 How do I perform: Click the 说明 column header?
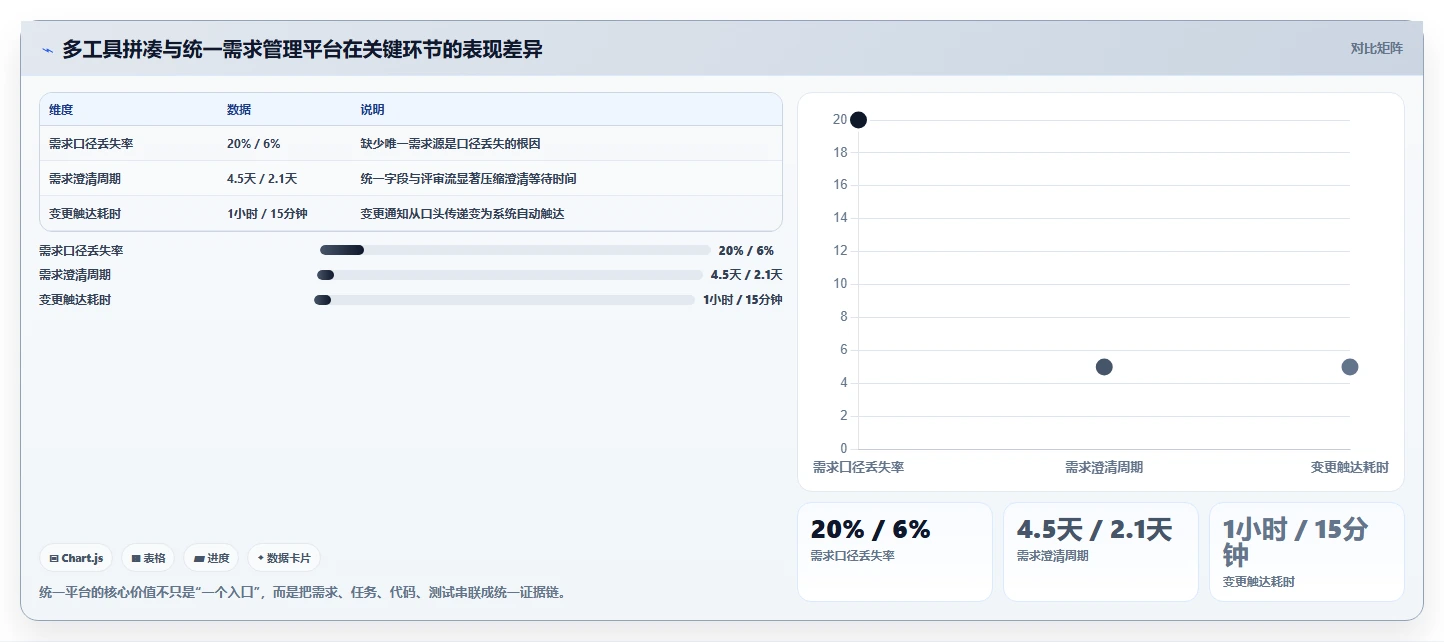(x=372, y=110)
